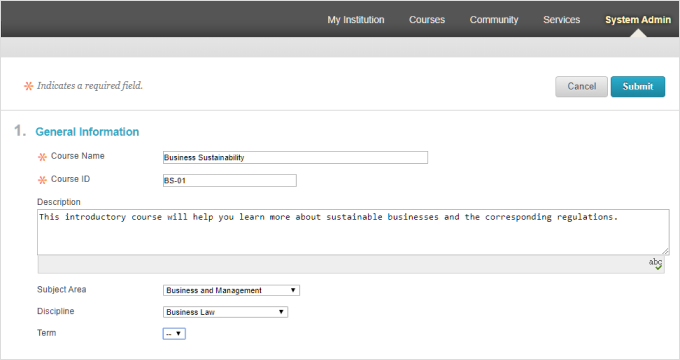
Task: Submit the course form
Action: (x=638, y=86)
